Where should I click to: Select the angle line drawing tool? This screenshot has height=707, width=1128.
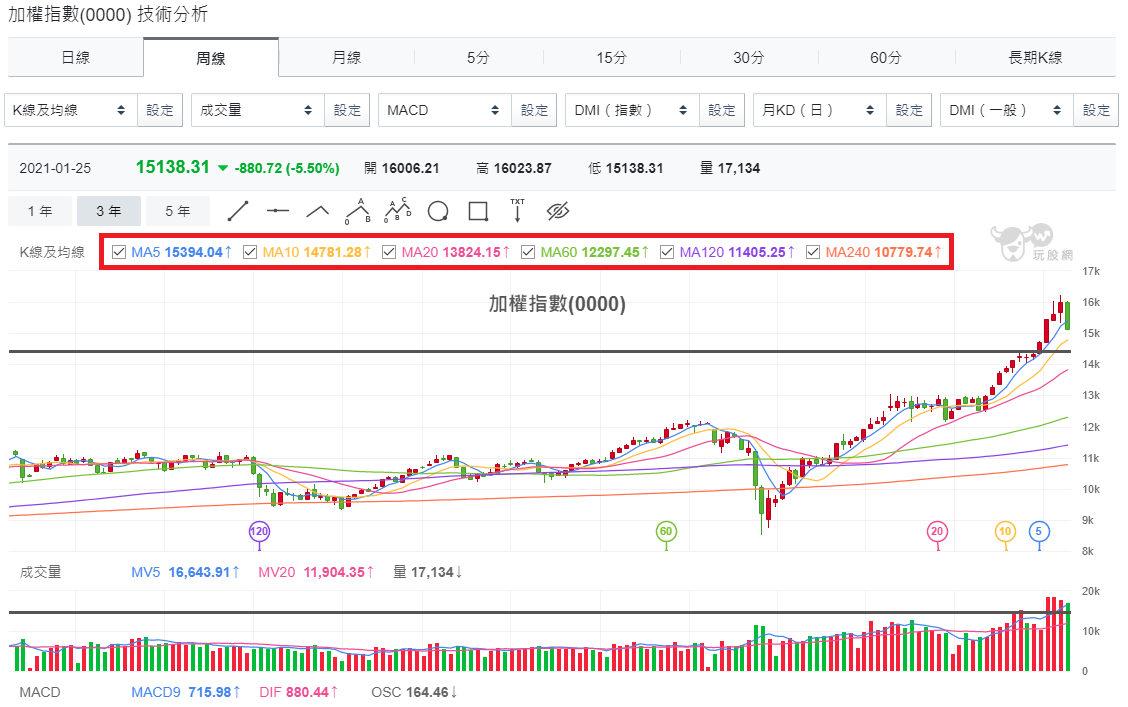317,211
